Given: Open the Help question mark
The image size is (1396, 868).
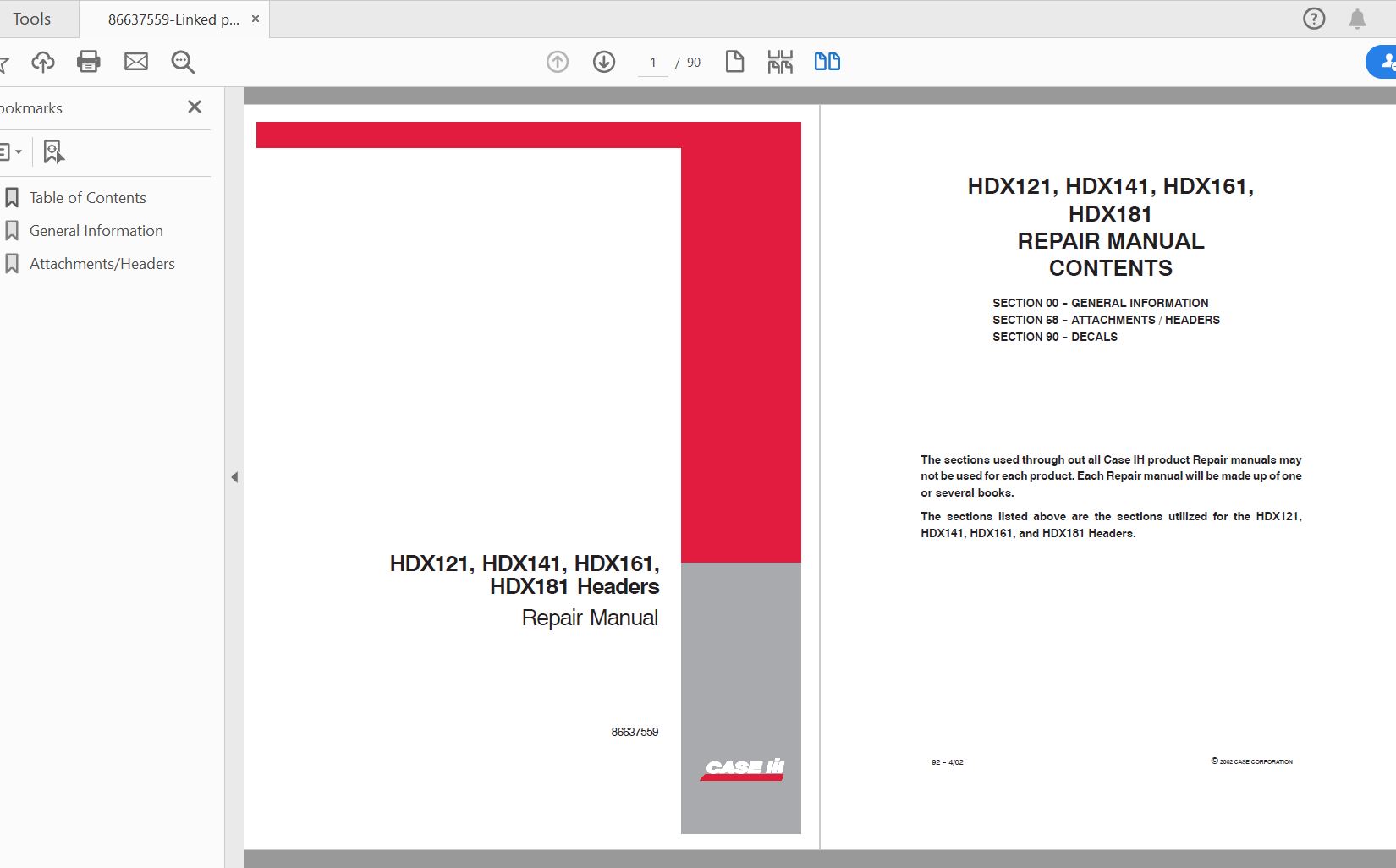Looking at the screenshot, I should coord(1312,18).
